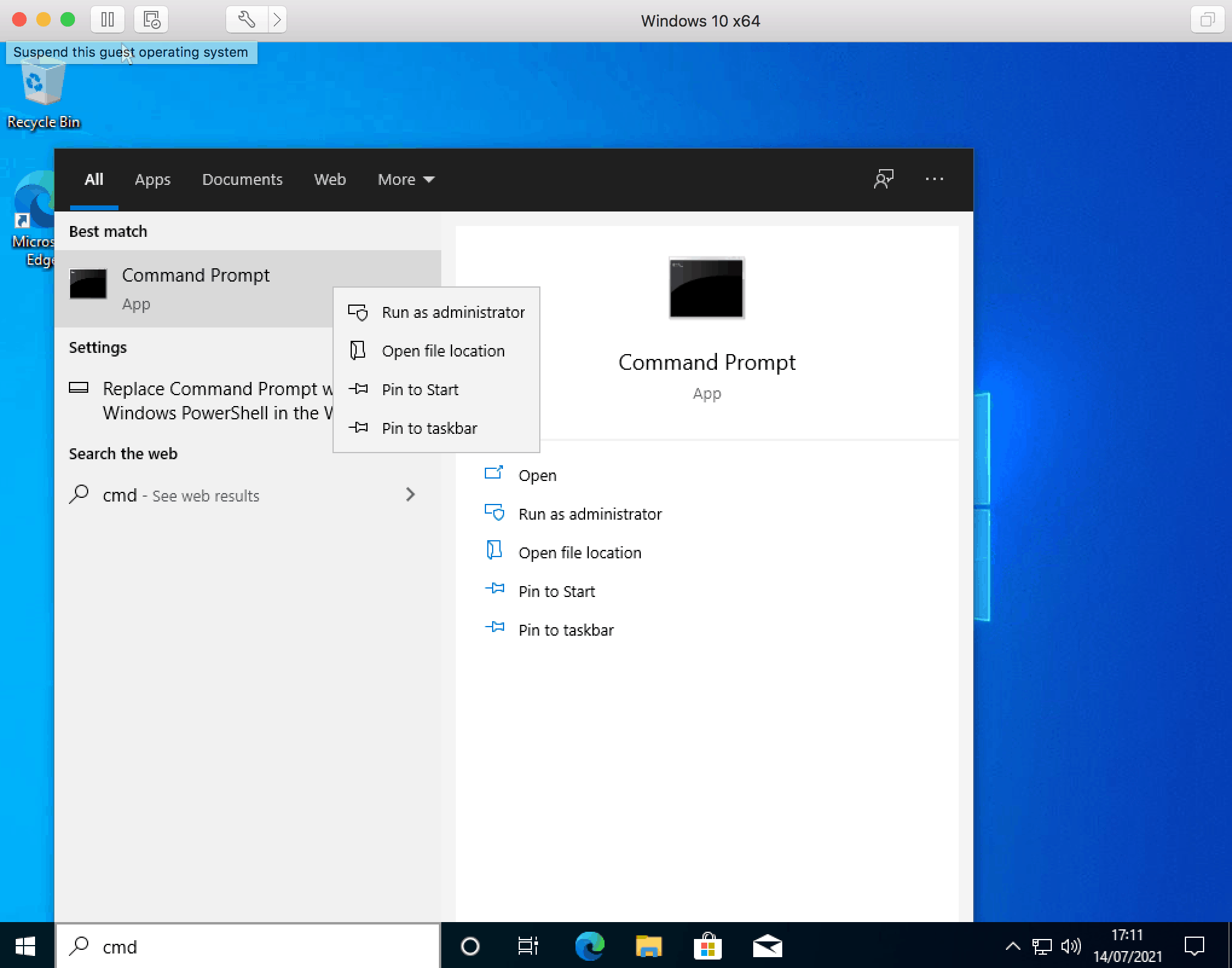Open the Mail app from the taskbar
This screenshot has height=968, width=1232.
pos(767,946)
